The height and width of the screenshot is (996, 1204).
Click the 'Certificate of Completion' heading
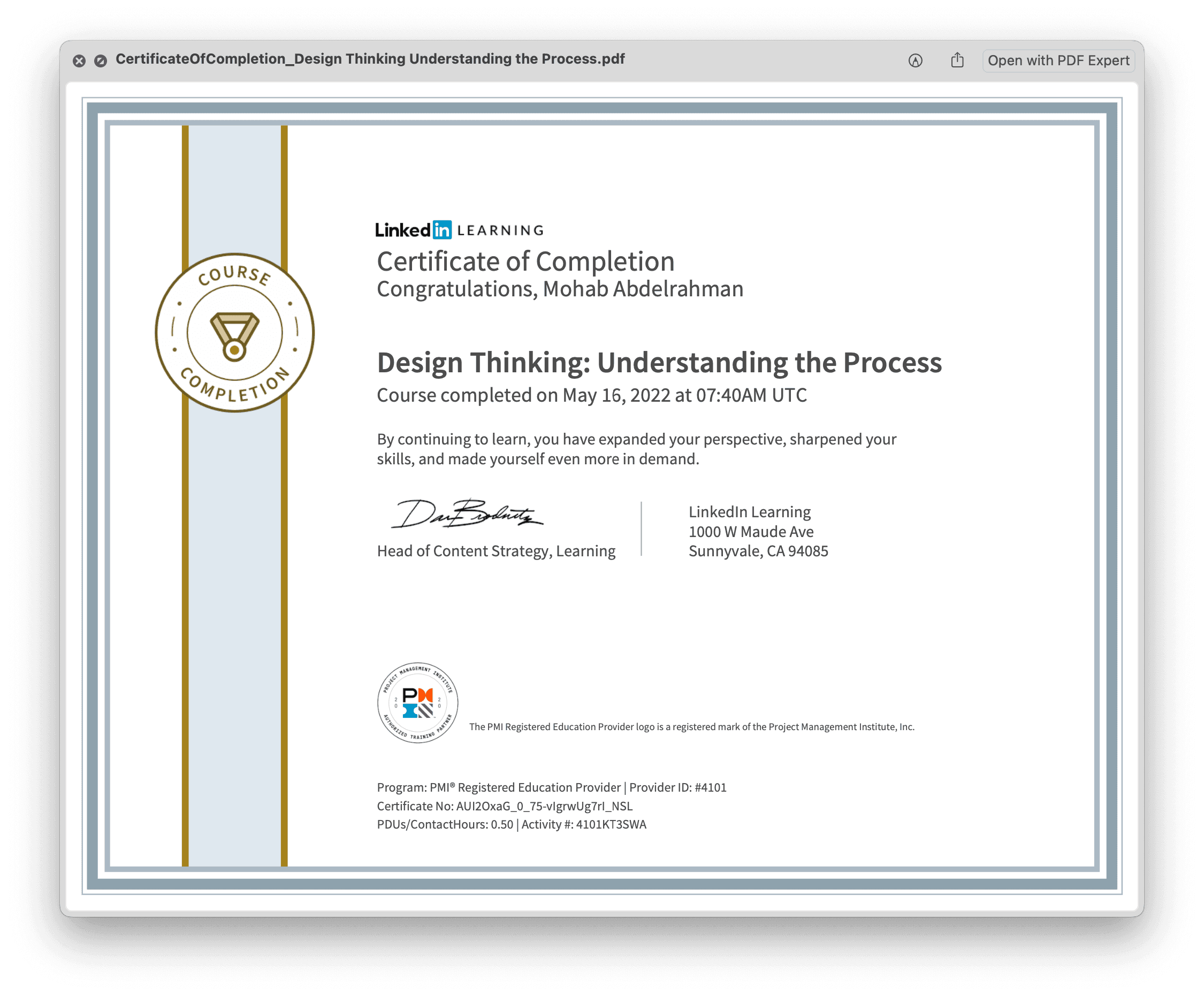pos(525,262)
